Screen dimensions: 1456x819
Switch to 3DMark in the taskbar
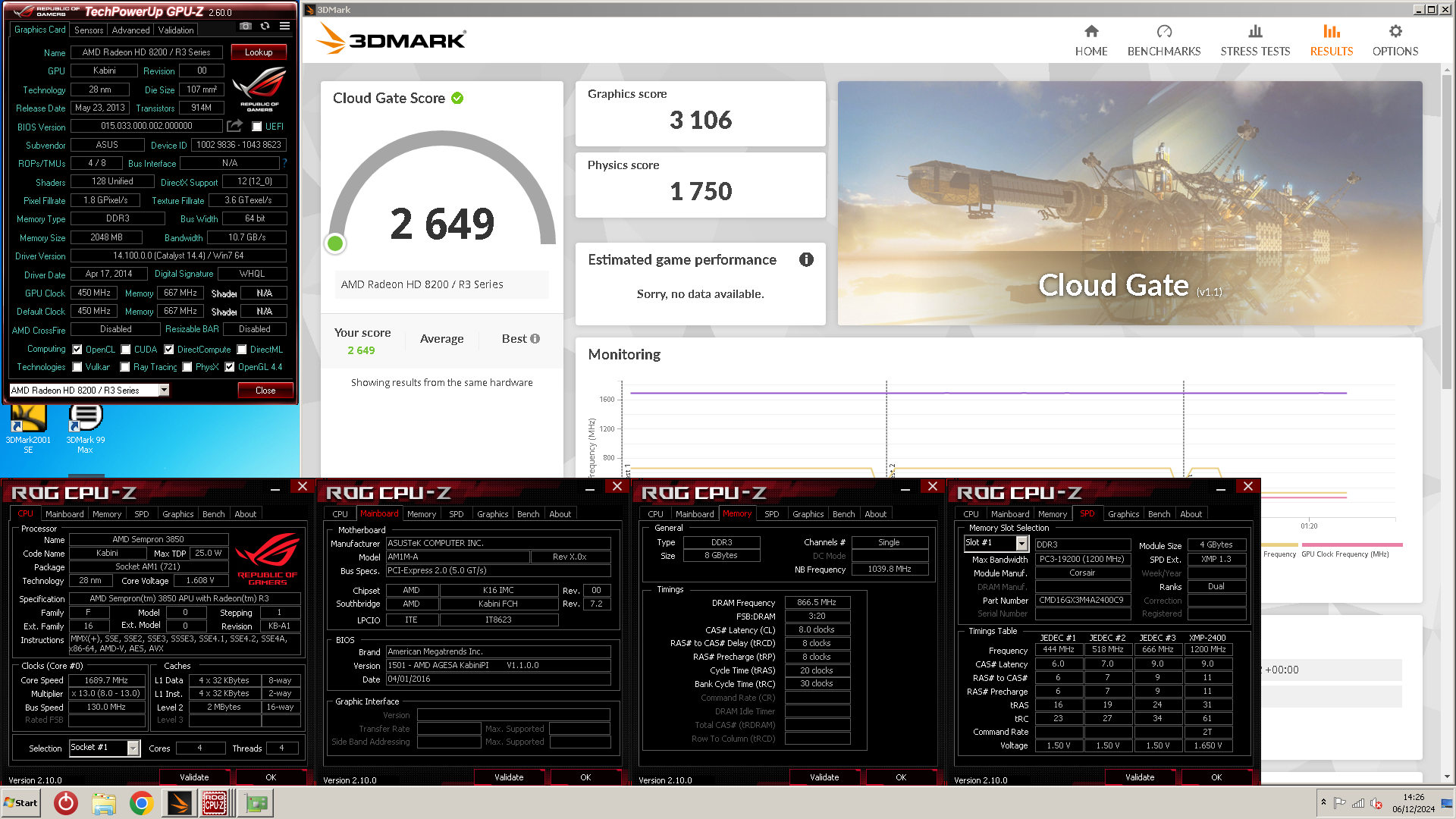click(x=180, y=803)
